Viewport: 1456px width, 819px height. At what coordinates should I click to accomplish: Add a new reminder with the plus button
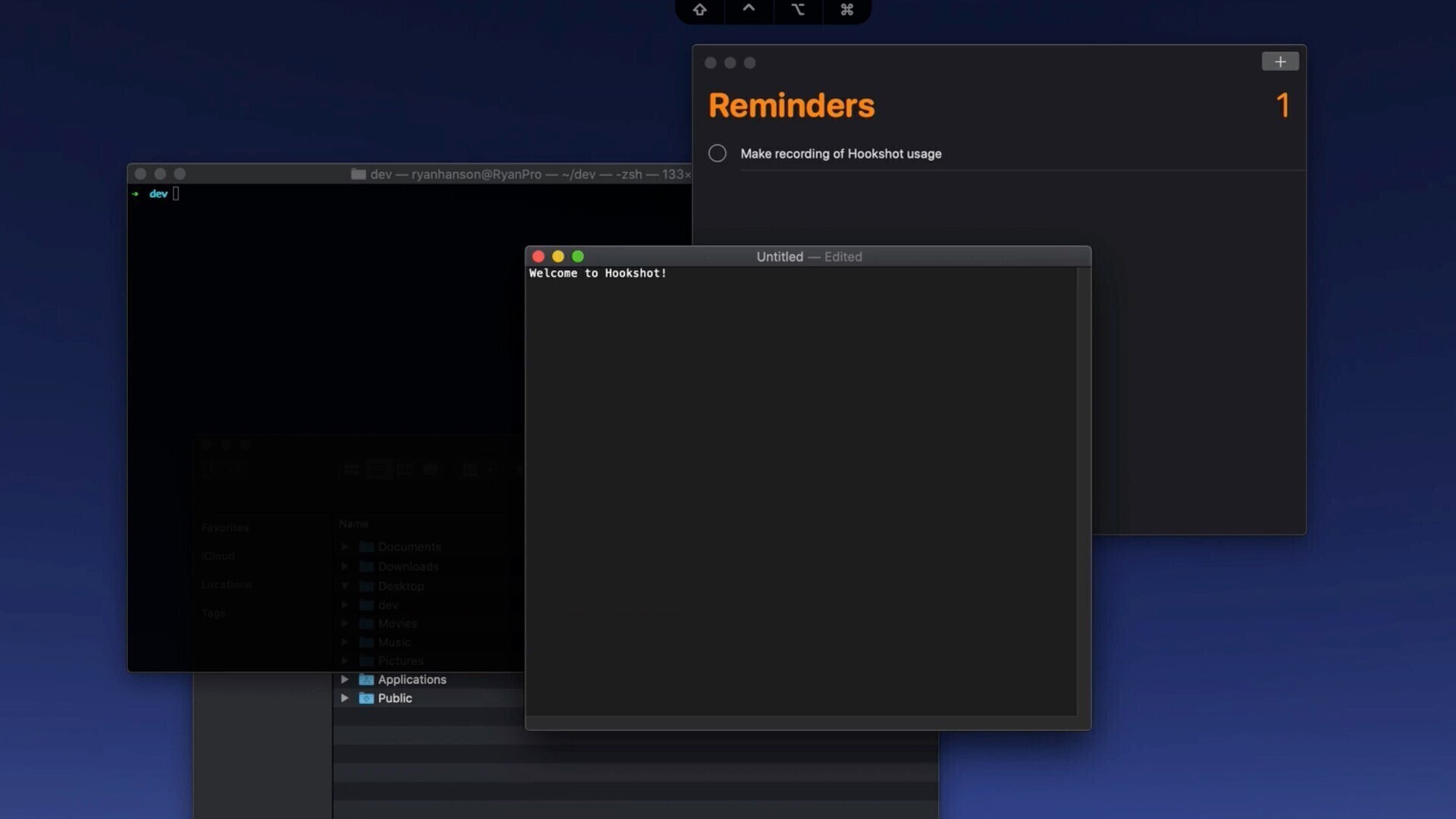[x=1280, y=61]
